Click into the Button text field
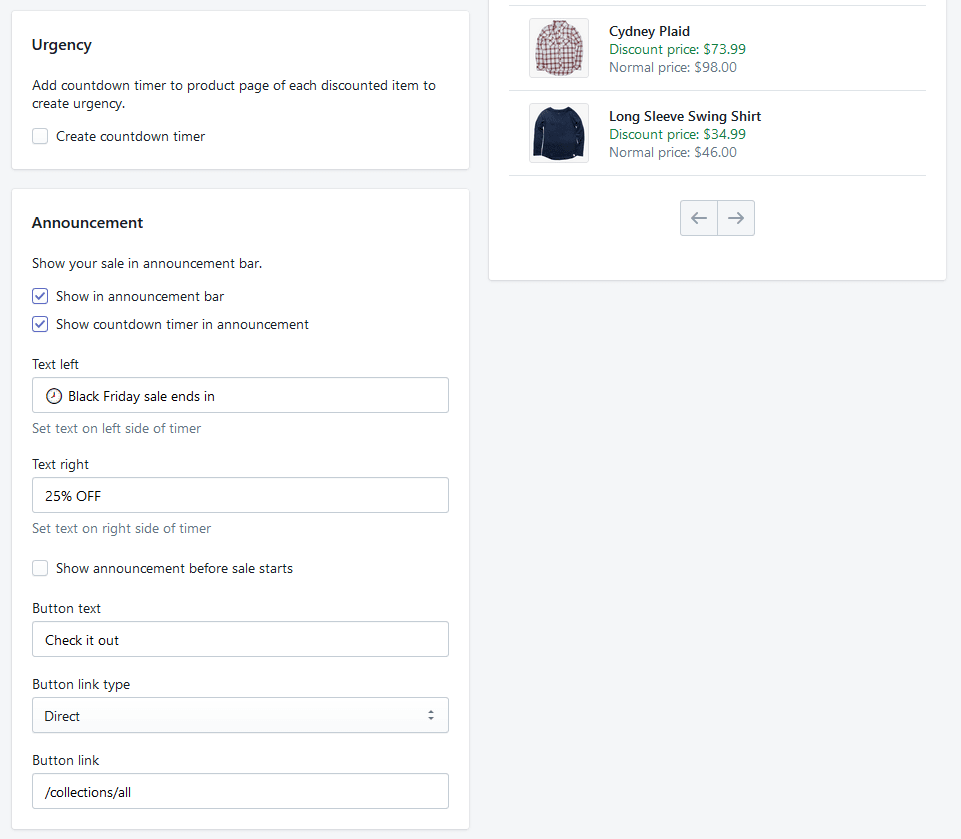Screen dimensions: 961x839 tap(240, 640)
